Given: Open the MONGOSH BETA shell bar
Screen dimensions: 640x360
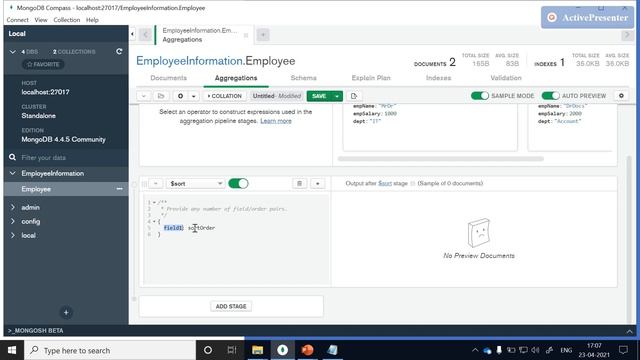Looking at the screenshot, I should pyautogui.click(x=36, y=331).
